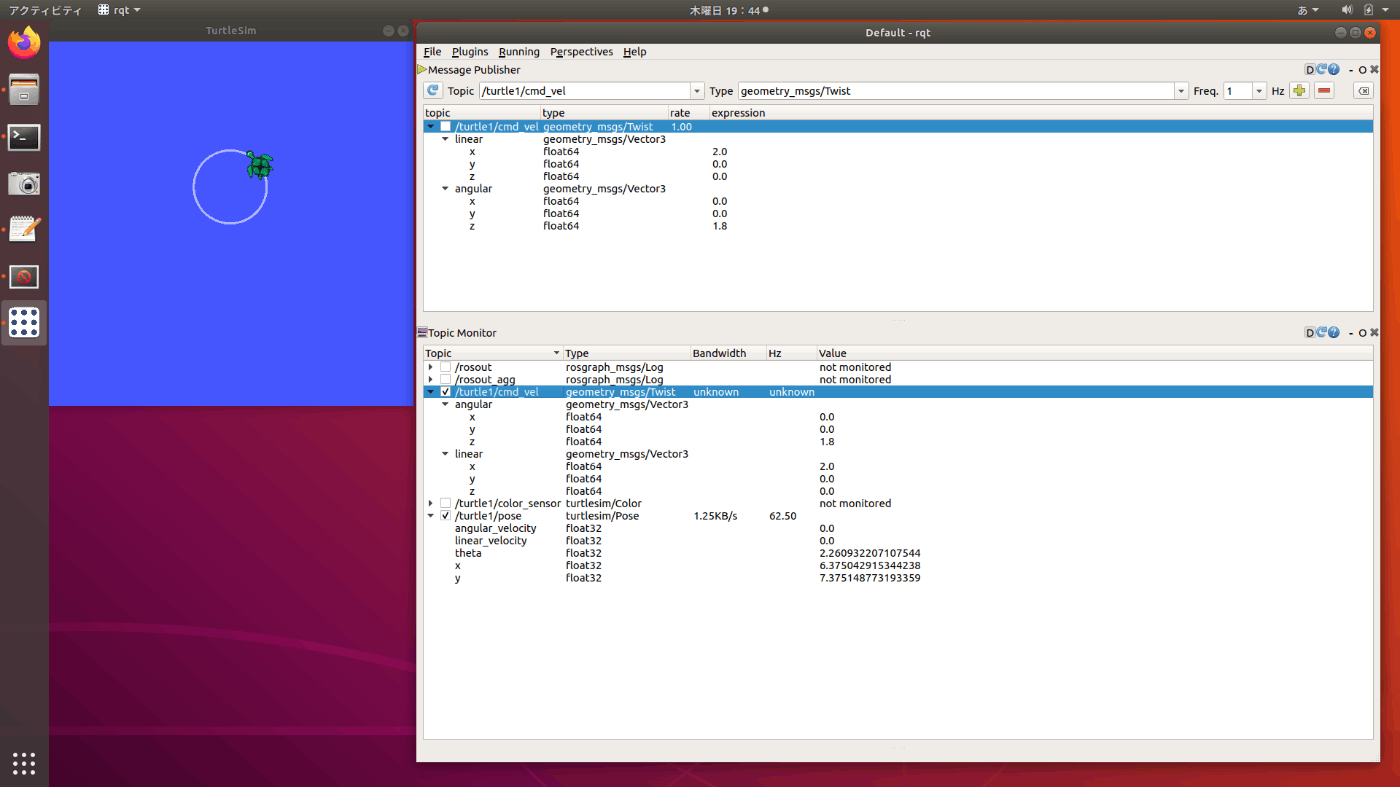Check the /rosout topic monitor checkbox
1400x787 pixels.
pyautogui.click(x=446, y=367)
